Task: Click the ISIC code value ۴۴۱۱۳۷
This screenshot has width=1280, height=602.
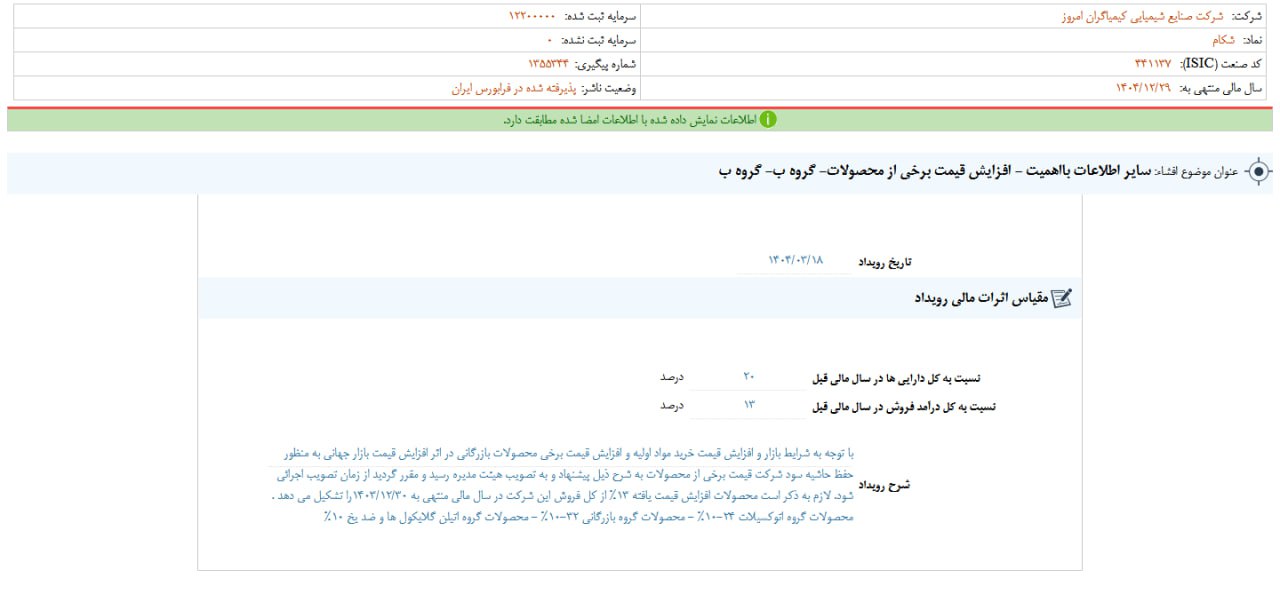Action: pos(1152,64)
